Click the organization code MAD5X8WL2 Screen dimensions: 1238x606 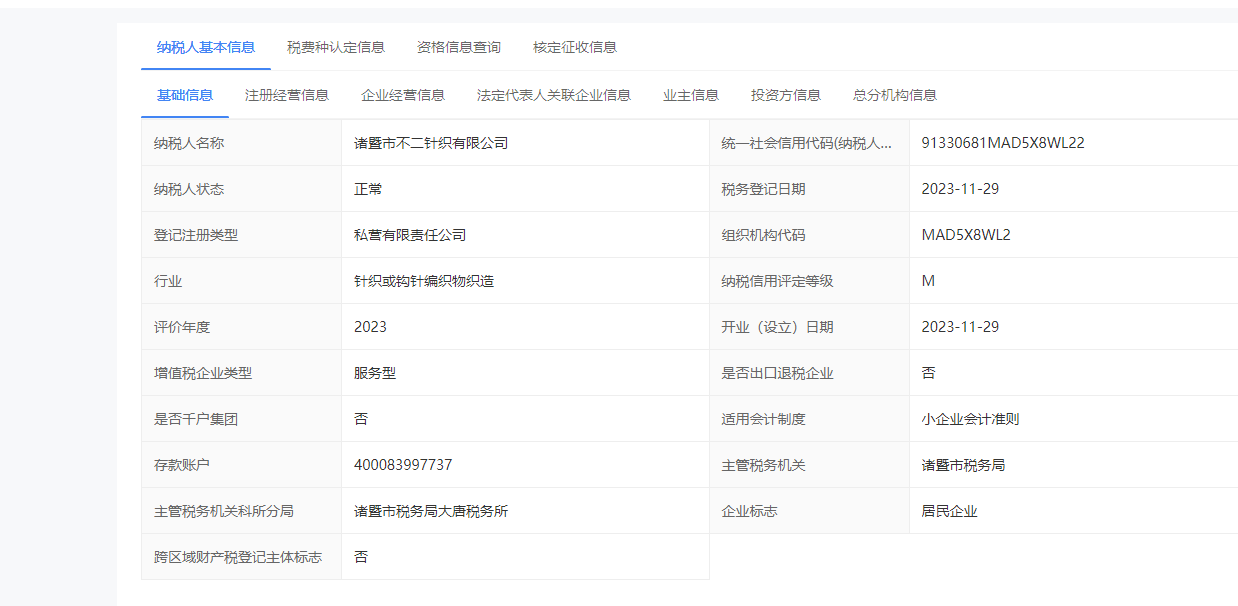tap(965, 235)
